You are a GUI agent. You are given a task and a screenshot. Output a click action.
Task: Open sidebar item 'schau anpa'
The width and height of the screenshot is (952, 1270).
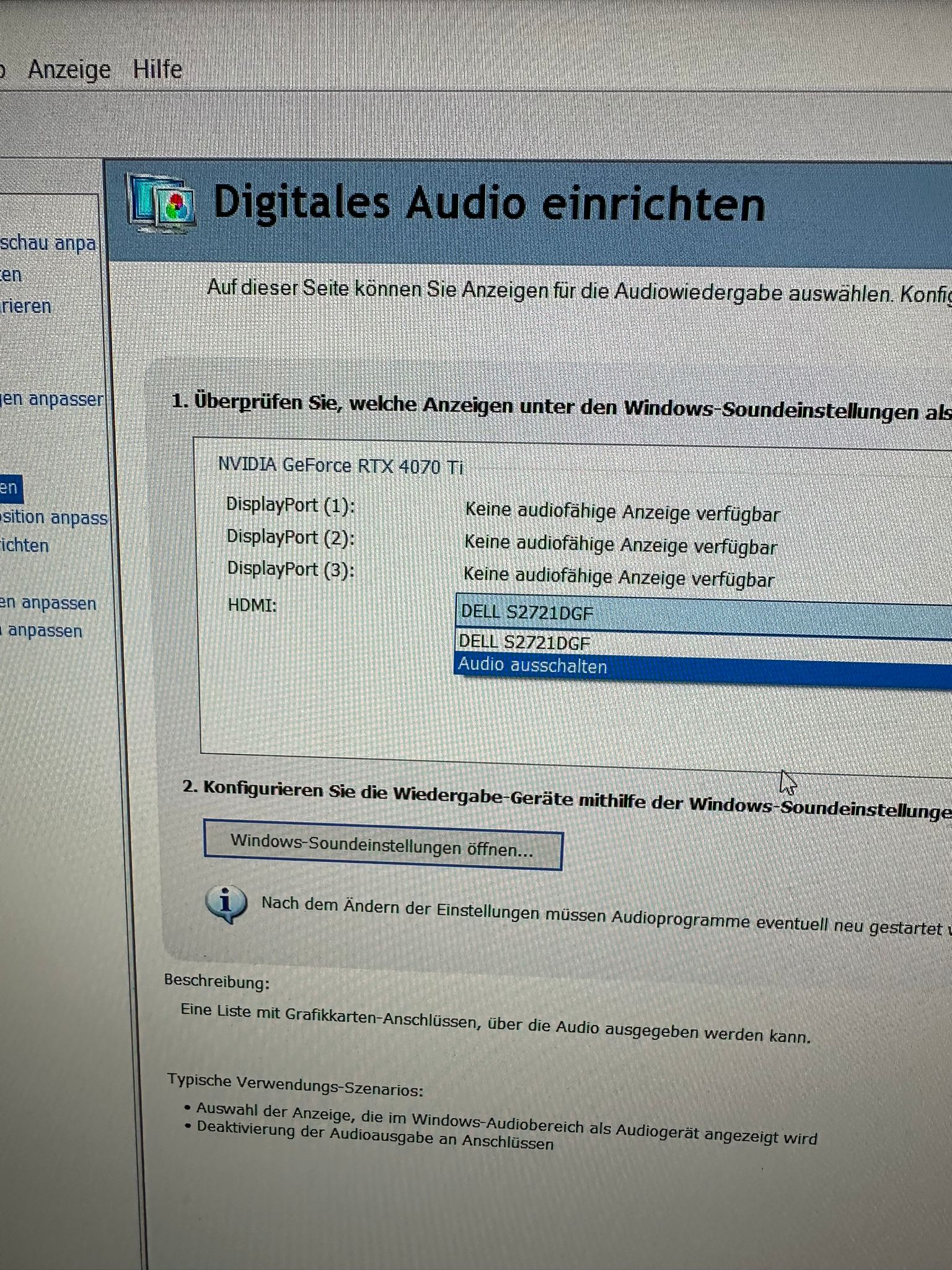[48, 243]
